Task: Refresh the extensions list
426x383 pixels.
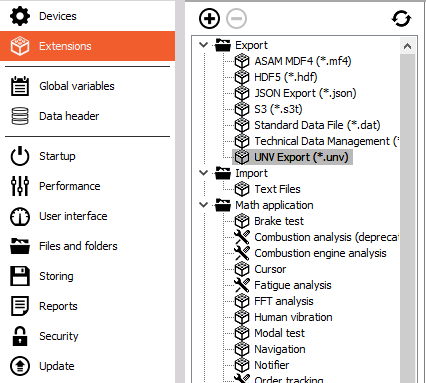Action: [401, 18]
